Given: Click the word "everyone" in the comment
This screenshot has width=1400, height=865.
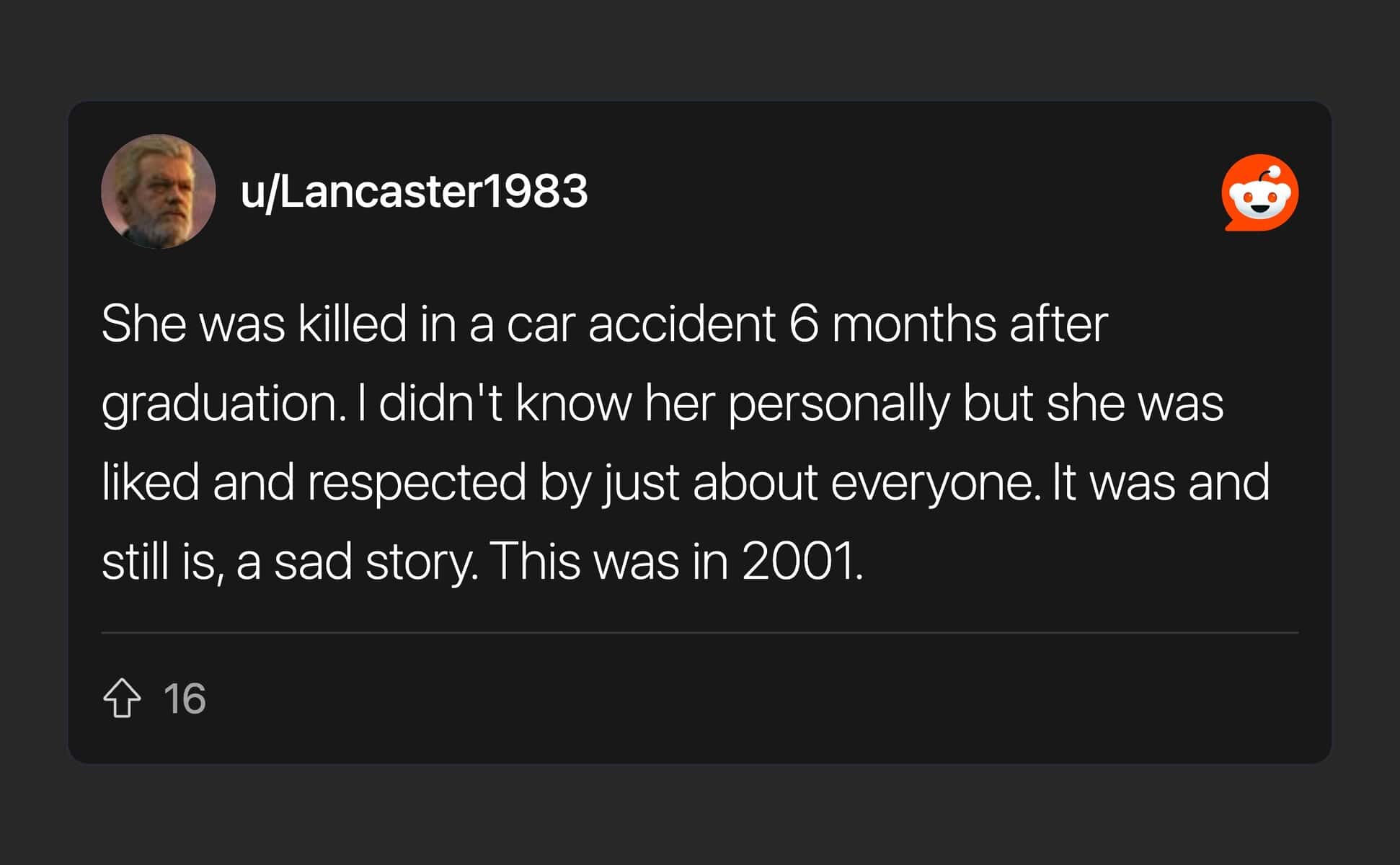Looking at the screenshot, I should click(931, 483).
